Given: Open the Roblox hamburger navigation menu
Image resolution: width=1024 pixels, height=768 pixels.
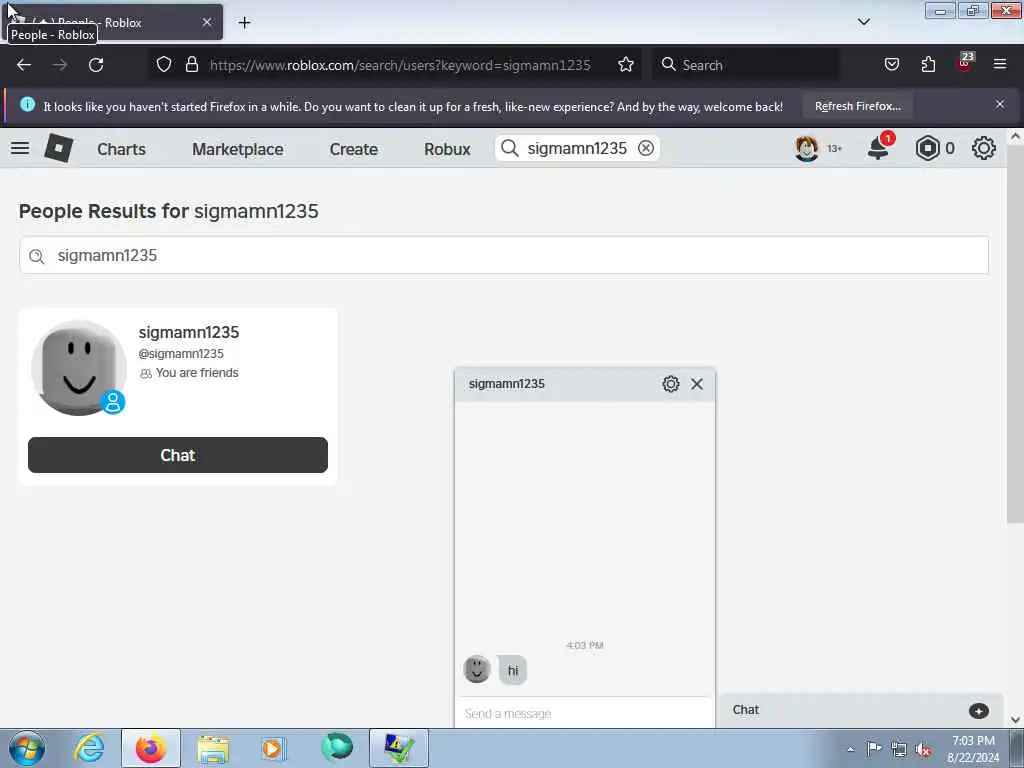Looking at the screenshot, I should (x=20, y=148).
